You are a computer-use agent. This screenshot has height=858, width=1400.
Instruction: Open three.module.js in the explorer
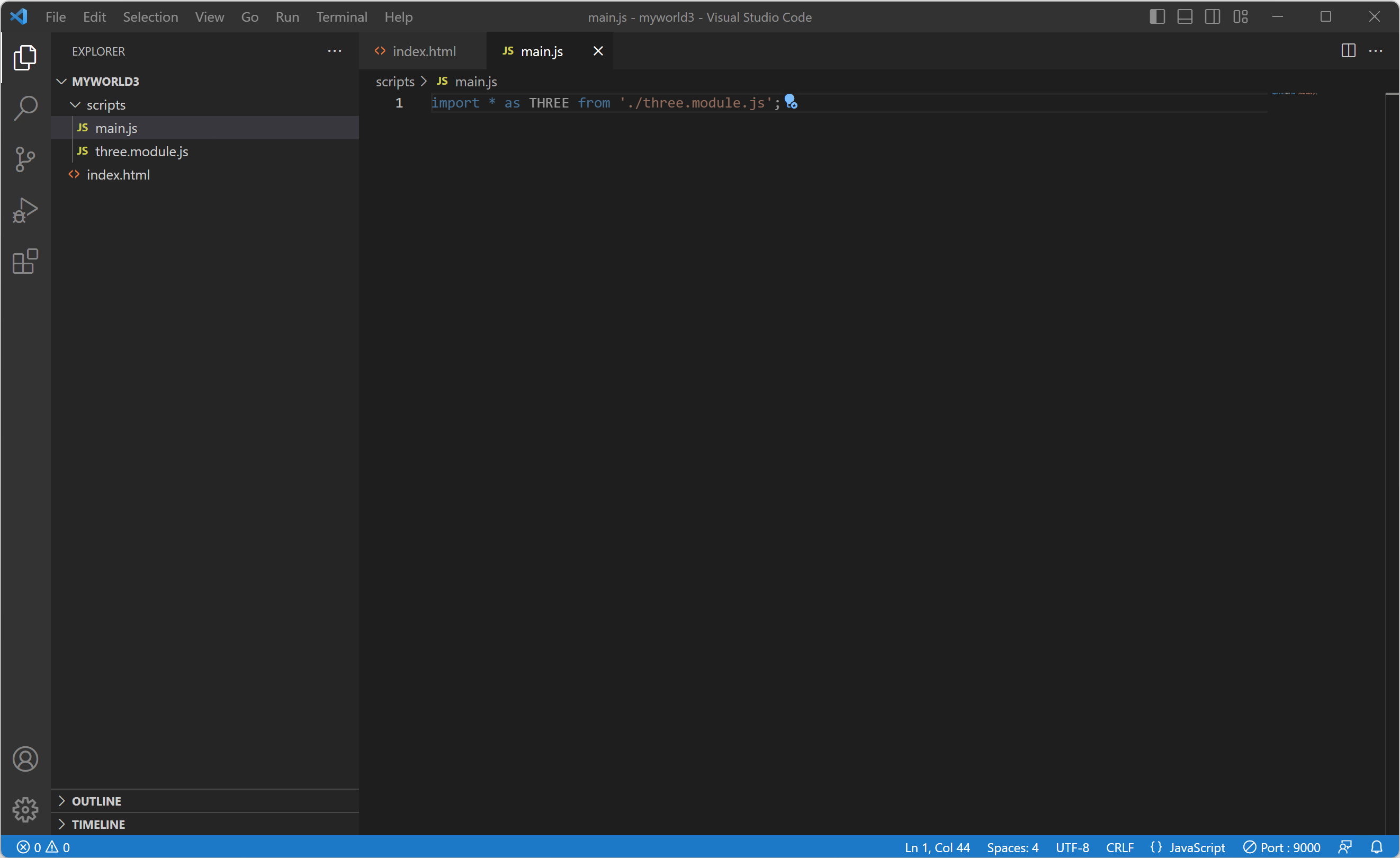coord(141,151)
